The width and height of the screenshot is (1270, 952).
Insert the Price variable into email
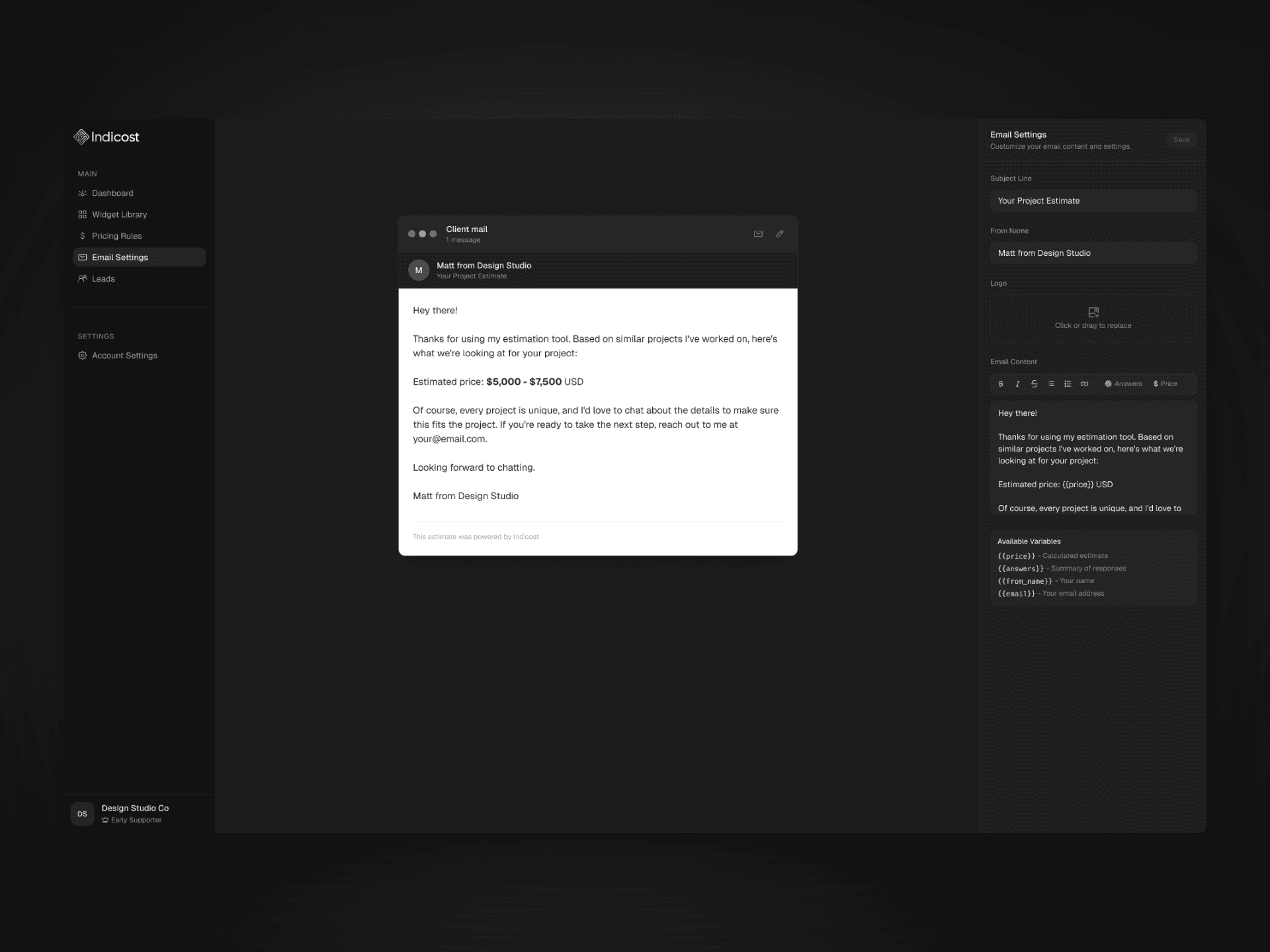pyautogui.click(x=1165, y=383)
